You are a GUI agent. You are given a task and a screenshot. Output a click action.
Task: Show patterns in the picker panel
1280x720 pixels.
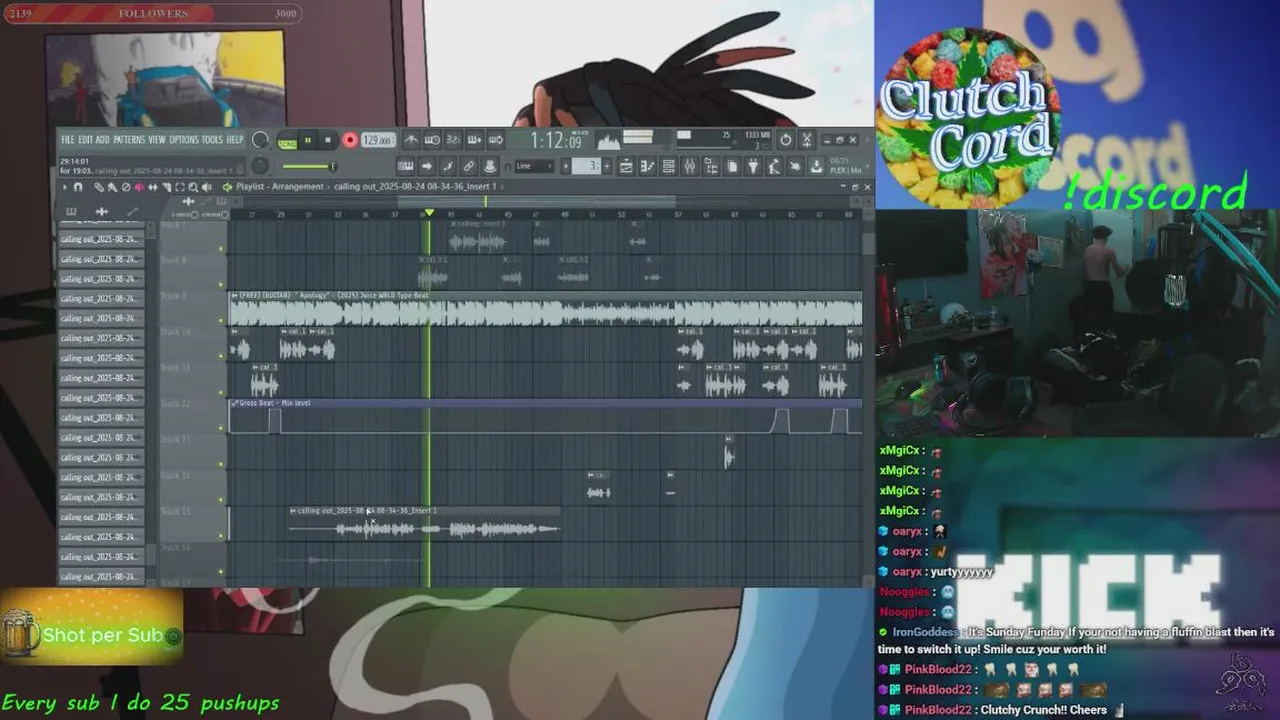pyautogui.click(x=71, y=211)
